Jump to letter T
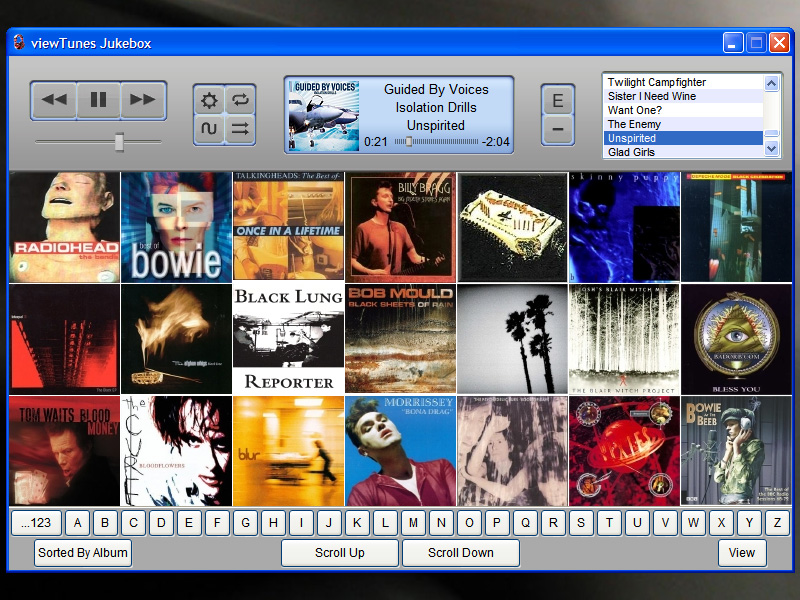Screen dimensions: 800x600 [609, 522]
